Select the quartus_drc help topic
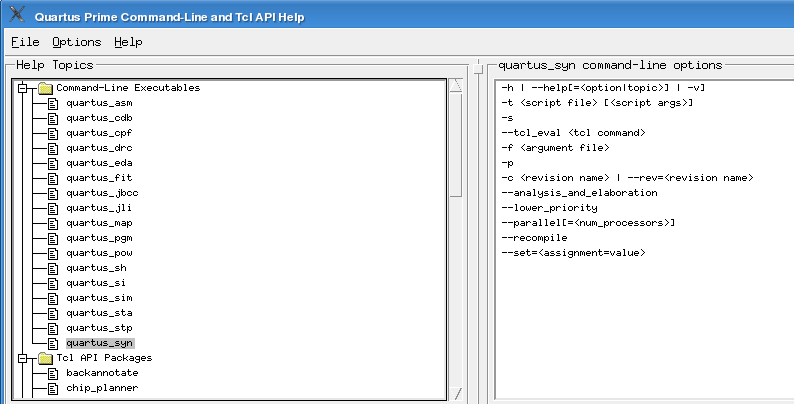 99,148
